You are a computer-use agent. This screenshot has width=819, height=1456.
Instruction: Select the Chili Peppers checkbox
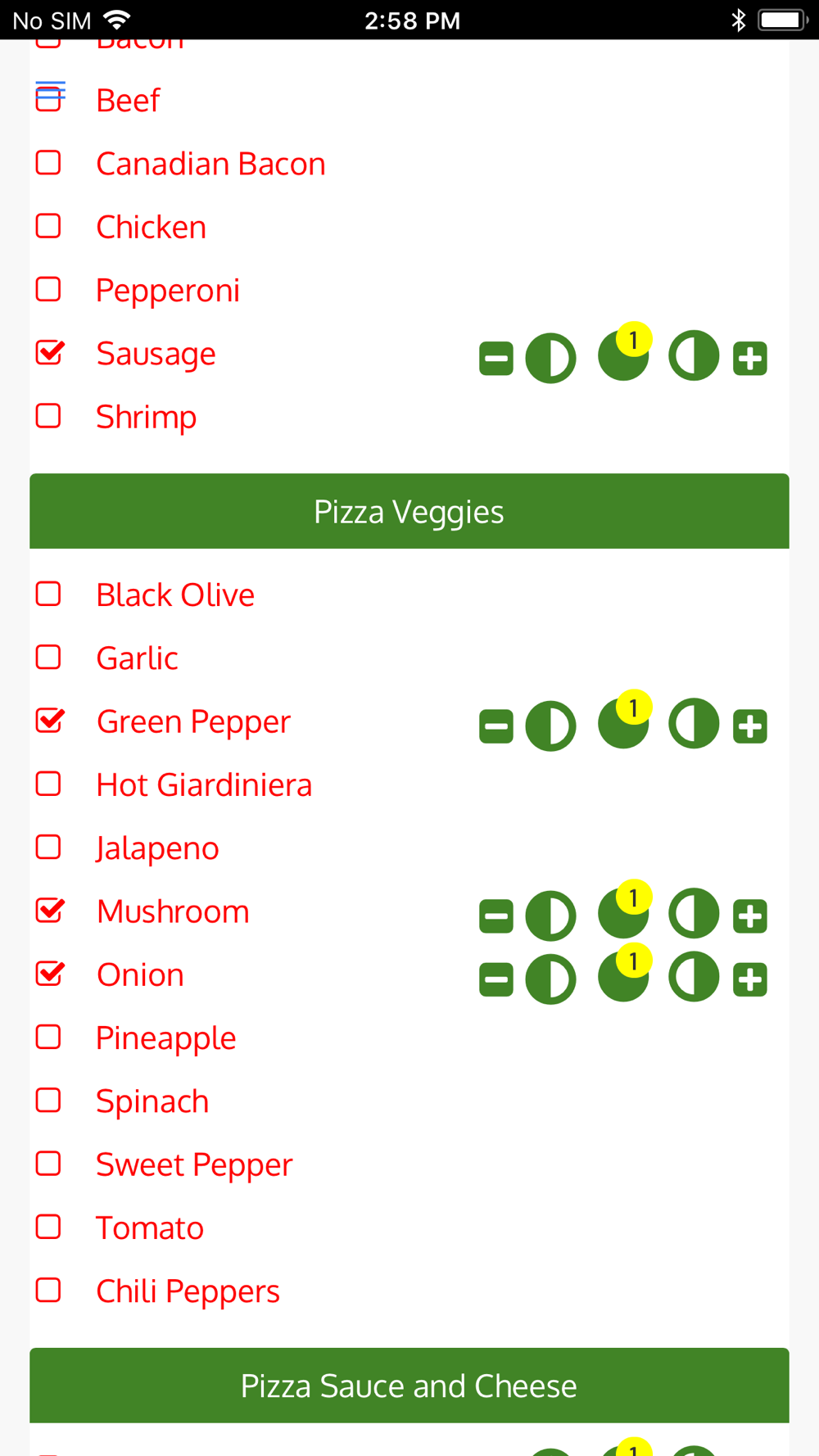pyautogui.click(x=48, y=1290)
